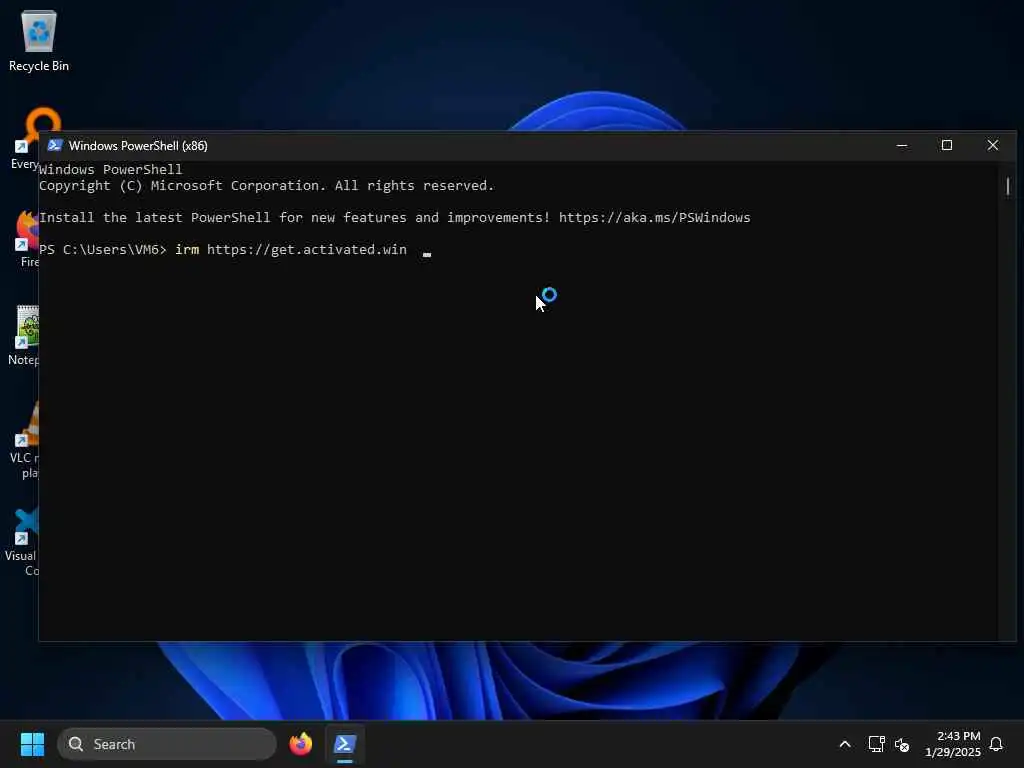Open the notifications bell
Screen dimensions: 1024x768
point(996,744)
